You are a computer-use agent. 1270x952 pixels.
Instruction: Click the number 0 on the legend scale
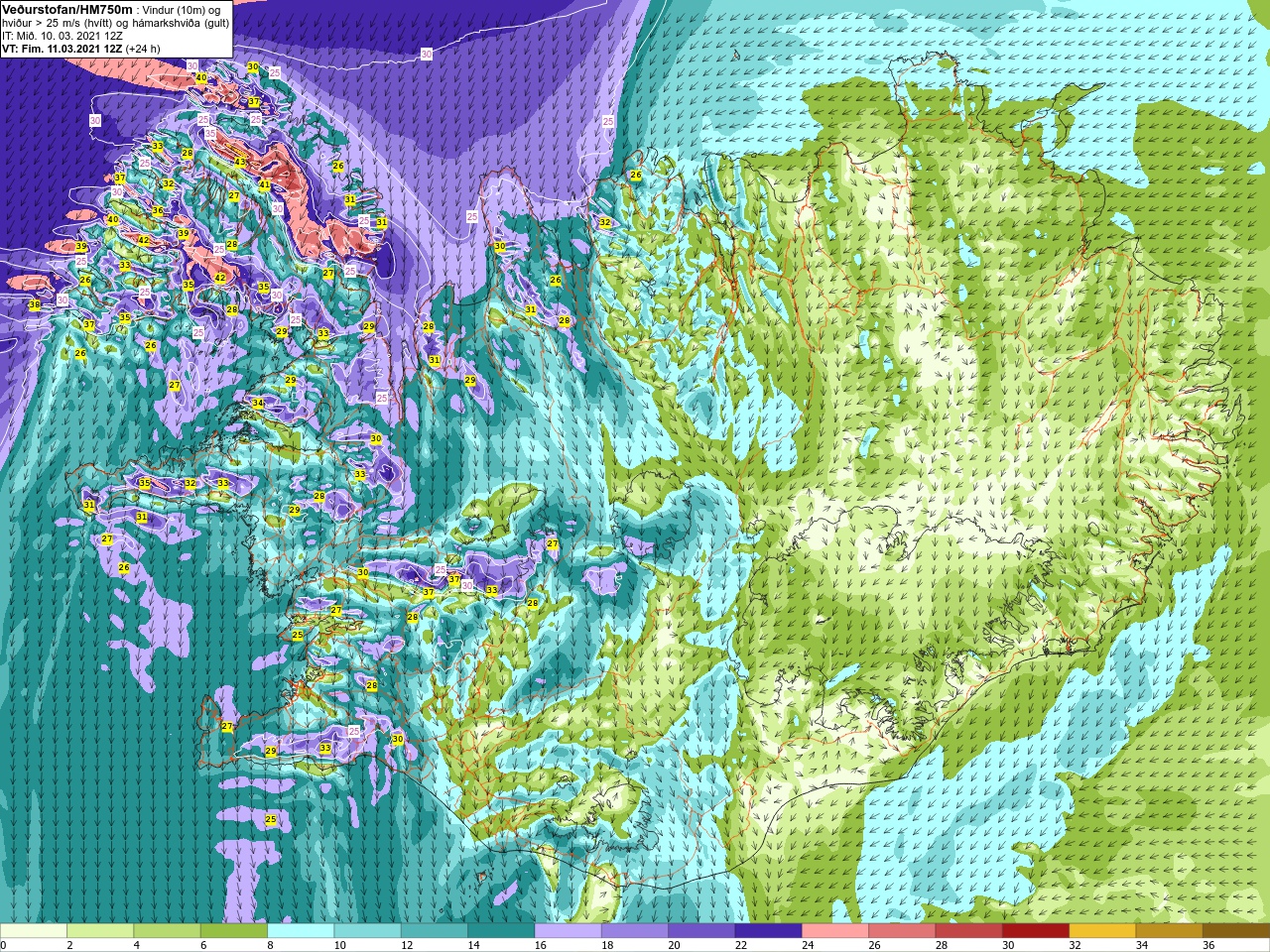(x=3, y=945)
